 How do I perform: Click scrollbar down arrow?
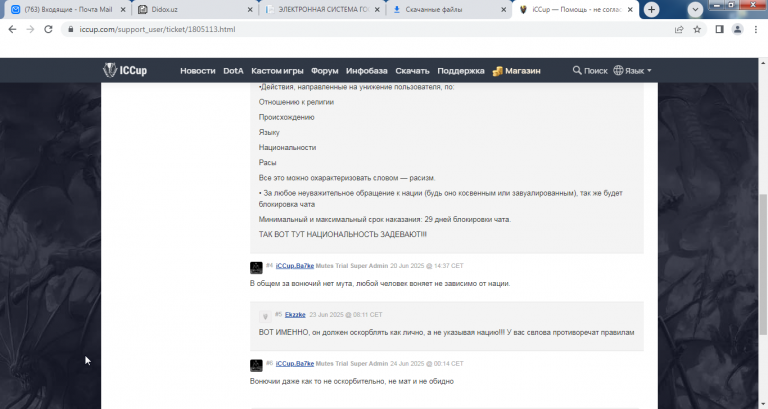pyautogui.click(x=763, y=405)
